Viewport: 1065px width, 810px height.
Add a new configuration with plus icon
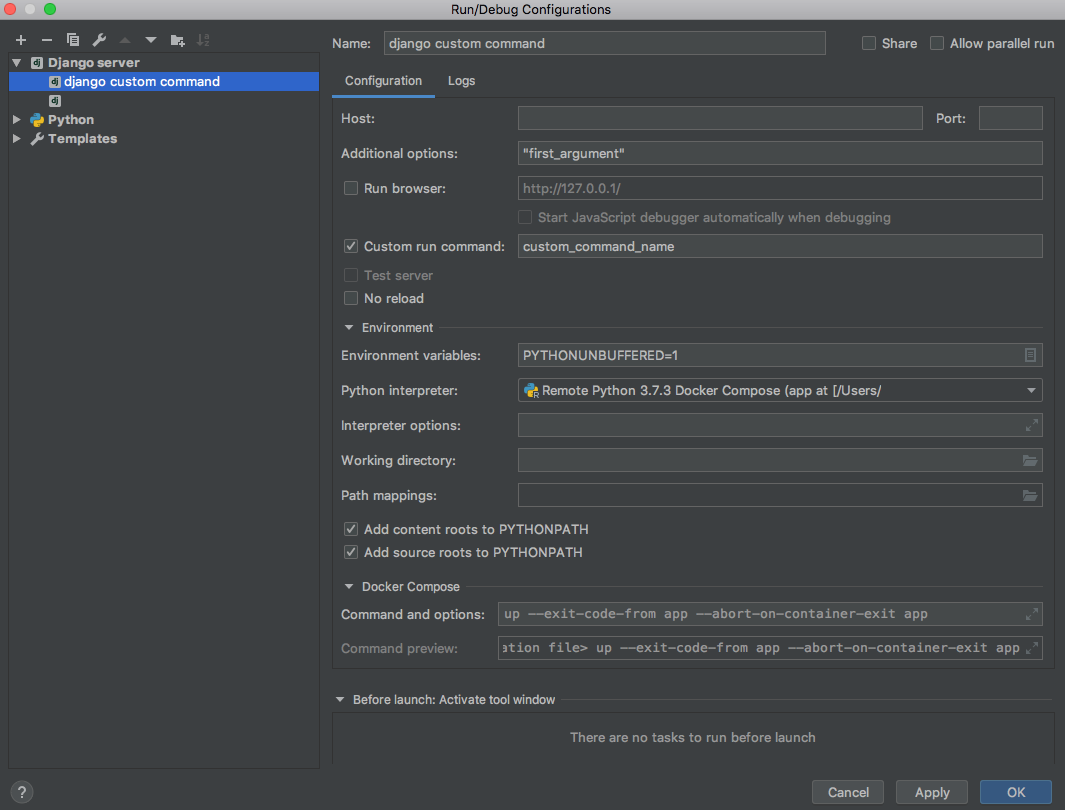[x=21, y=40]
